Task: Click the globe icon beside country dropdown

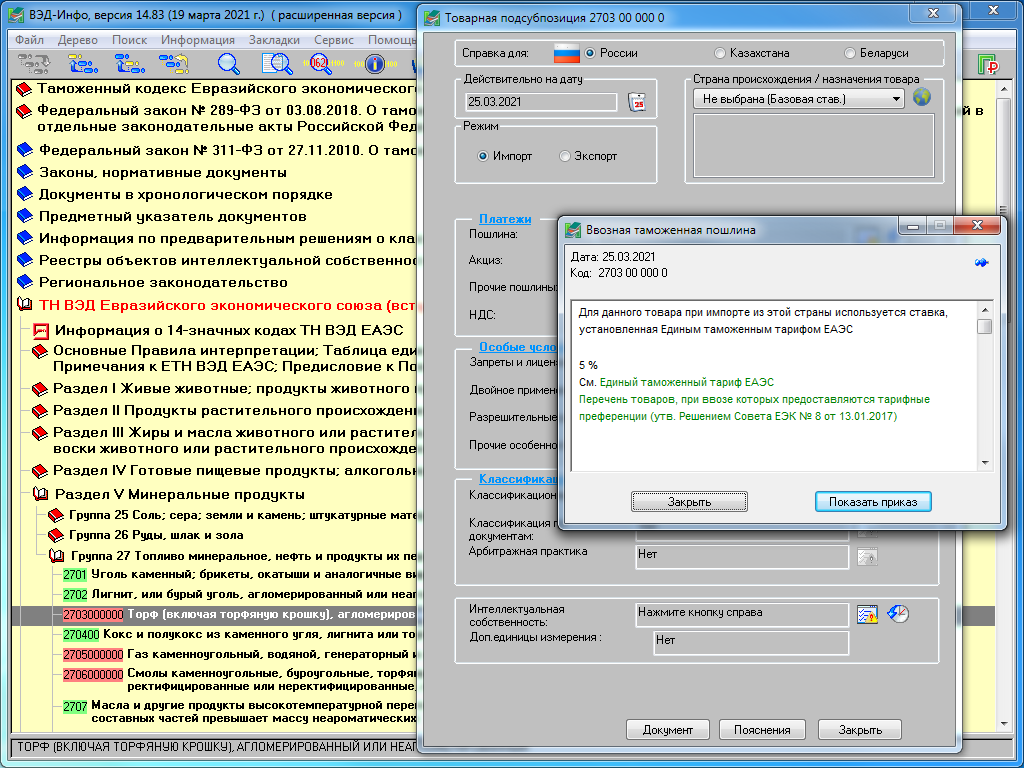Action: click(921, 98)
